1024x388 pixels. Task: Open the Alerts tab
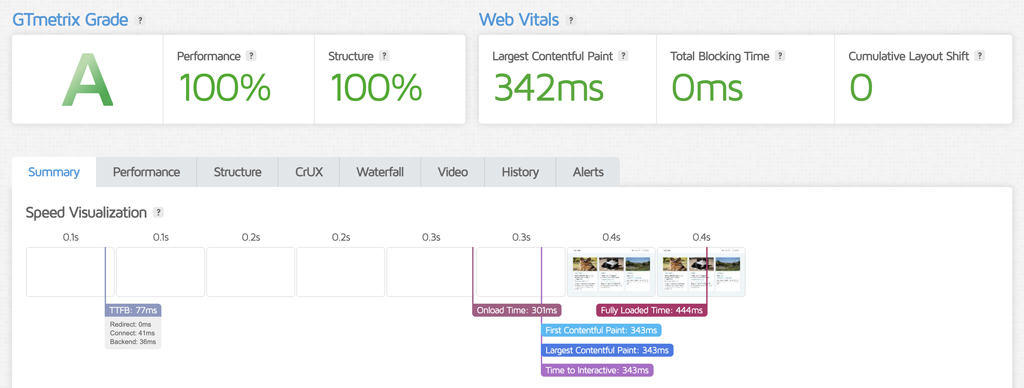588,172
